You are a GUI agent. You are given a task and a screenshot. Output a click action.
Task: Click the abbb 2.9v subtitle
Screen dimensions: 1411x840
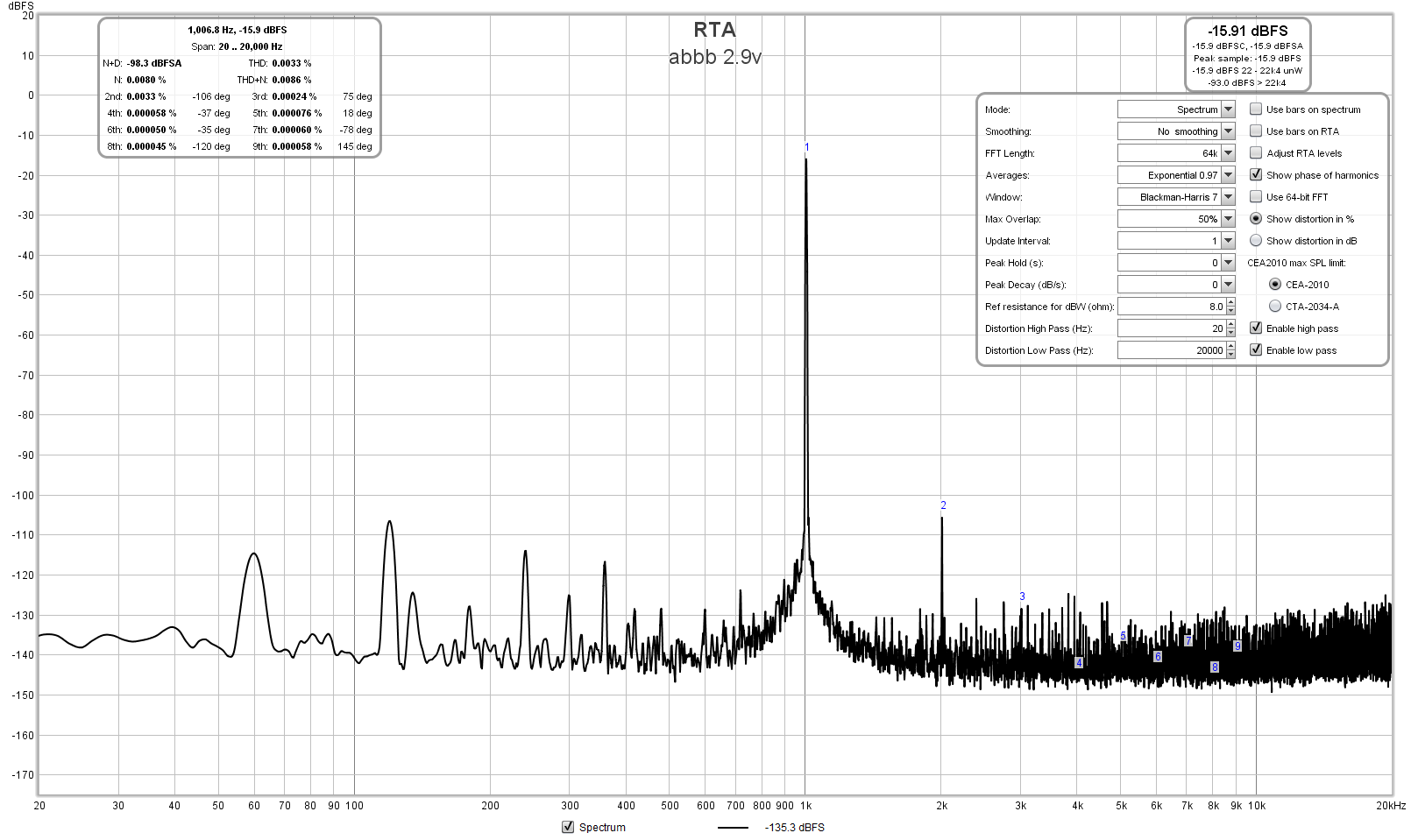pos(714,57)
